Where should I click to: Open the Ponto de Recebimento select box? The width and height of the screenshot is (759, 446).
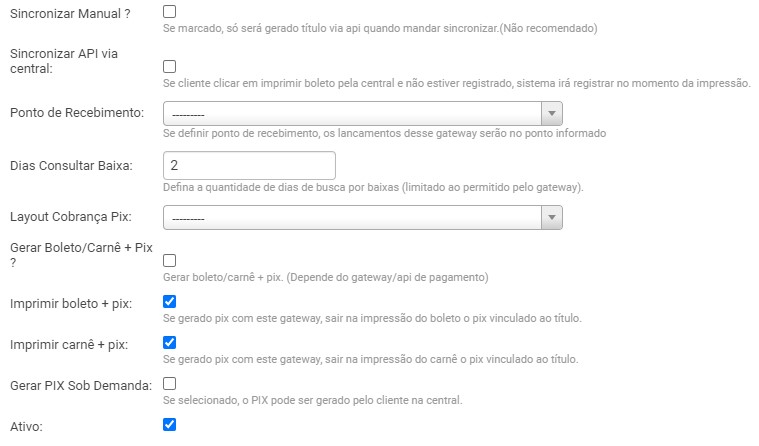pos(352,113)
